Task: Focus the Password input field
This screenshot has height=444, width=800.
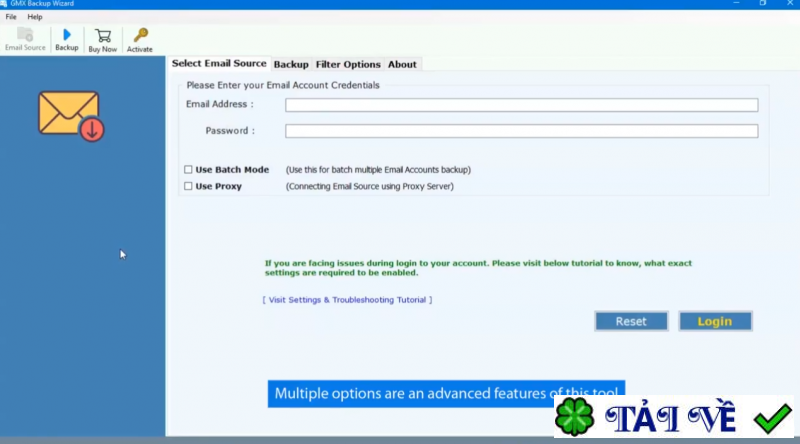Action: point(521,131)
